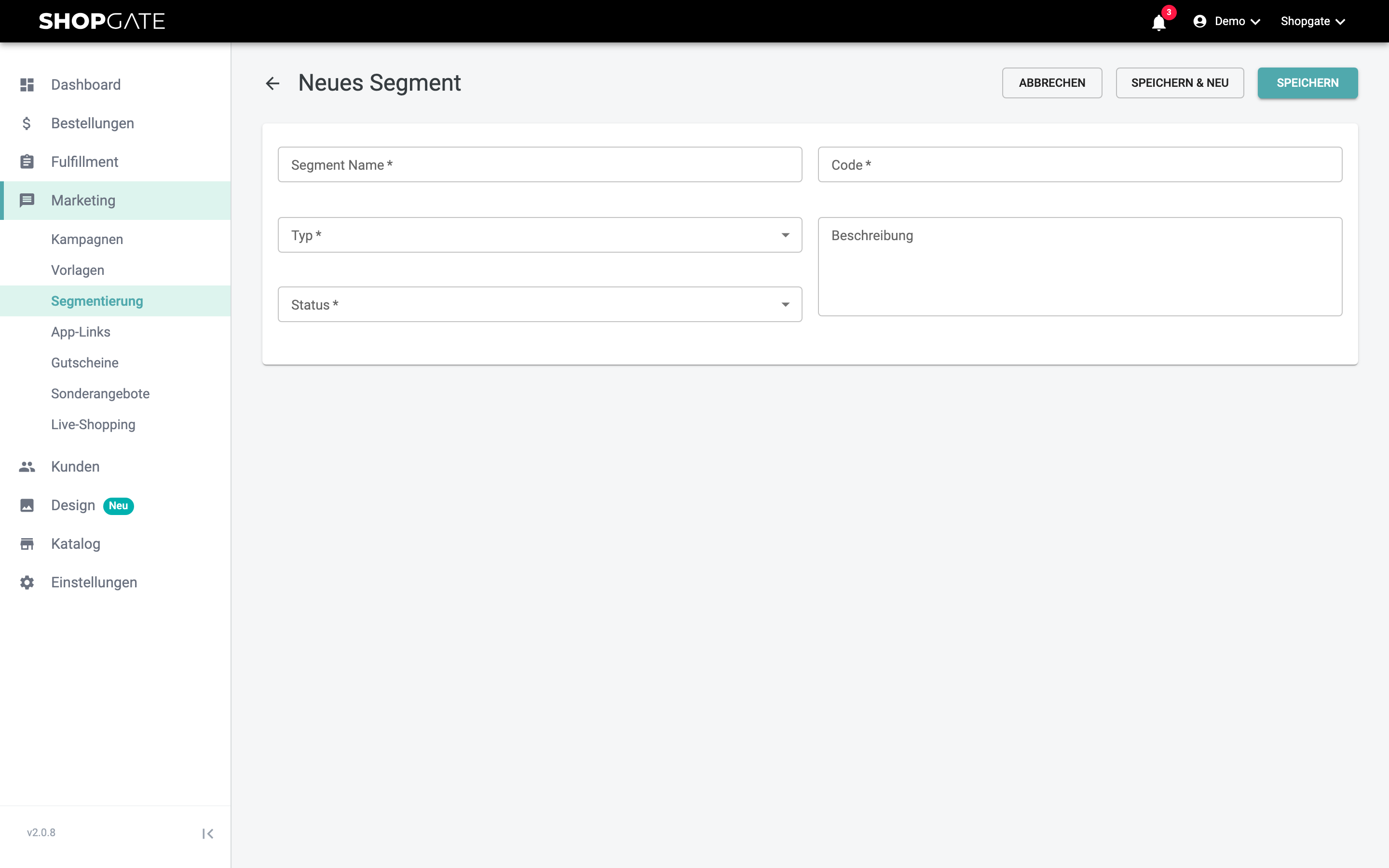1389x868 pixels.
Task: Click the teal SPEICHERN button
Action: pos(1307,82)
